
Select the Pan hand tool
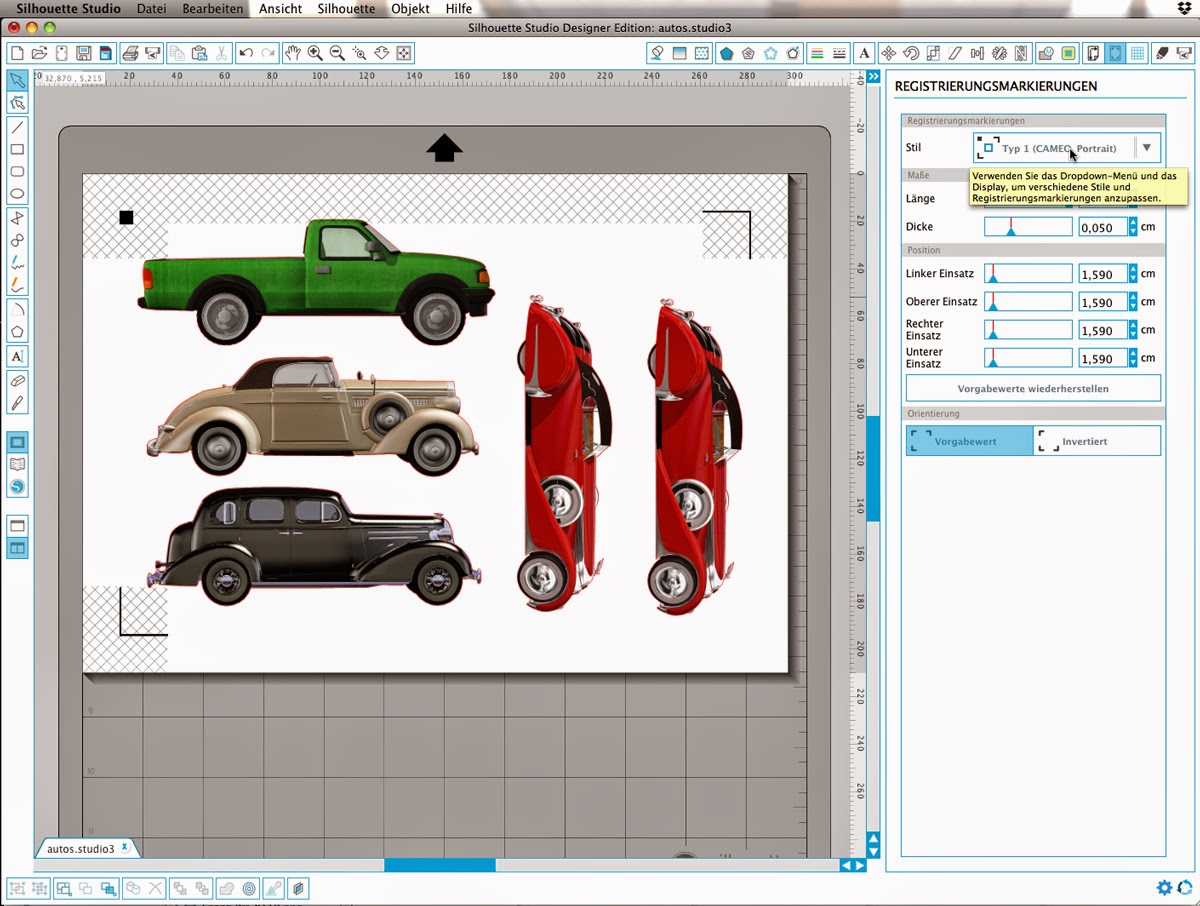292,53
